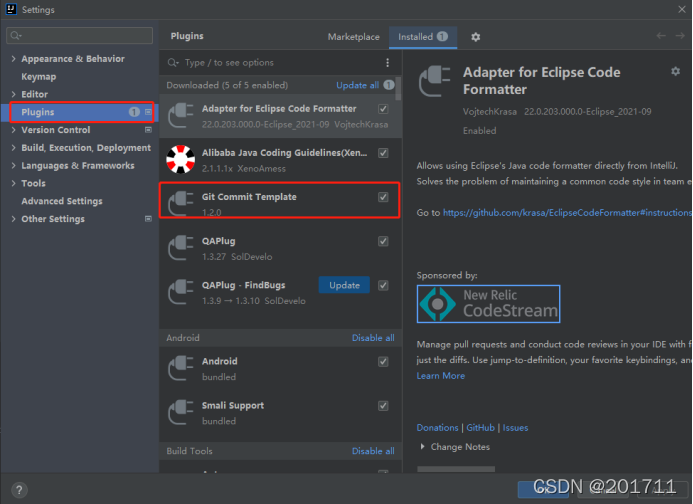Toggle the QAPlug plugin checkbox
This screenshot has width=693, height=504.
[383, 241]
